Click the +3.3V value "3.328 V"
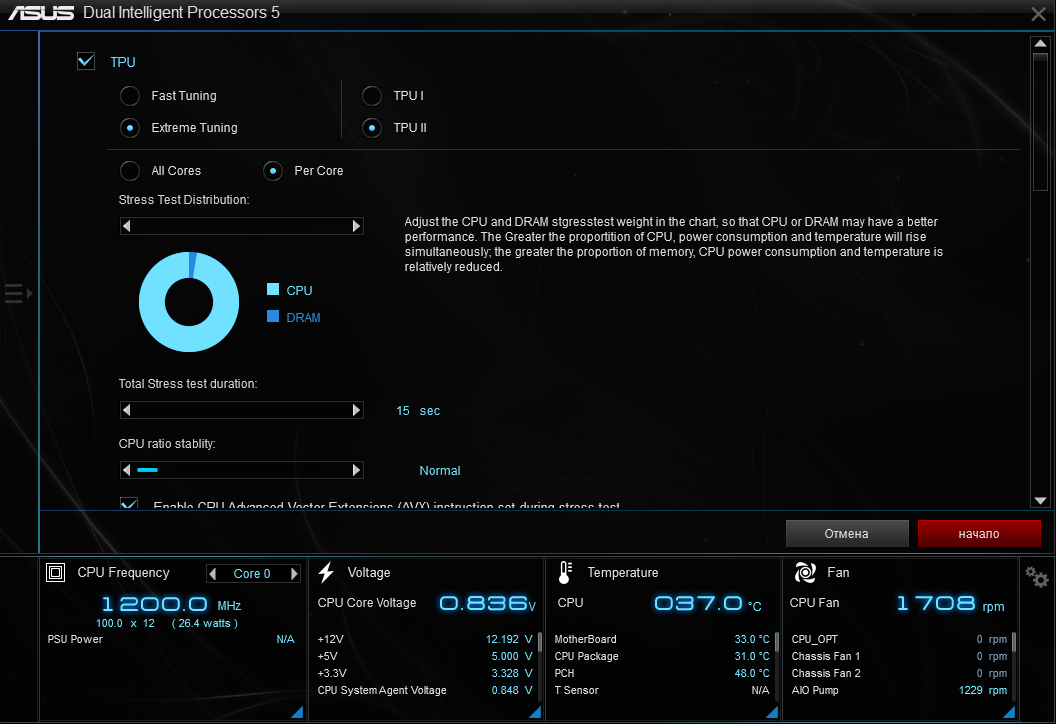The image size is (1056, 724). coord(512,673)
